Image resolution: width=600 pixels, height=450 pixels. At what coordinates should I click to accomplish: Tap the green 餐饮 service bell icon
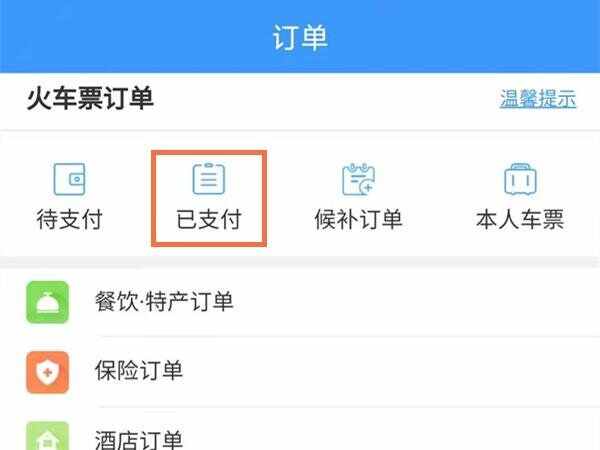point(47,302)
